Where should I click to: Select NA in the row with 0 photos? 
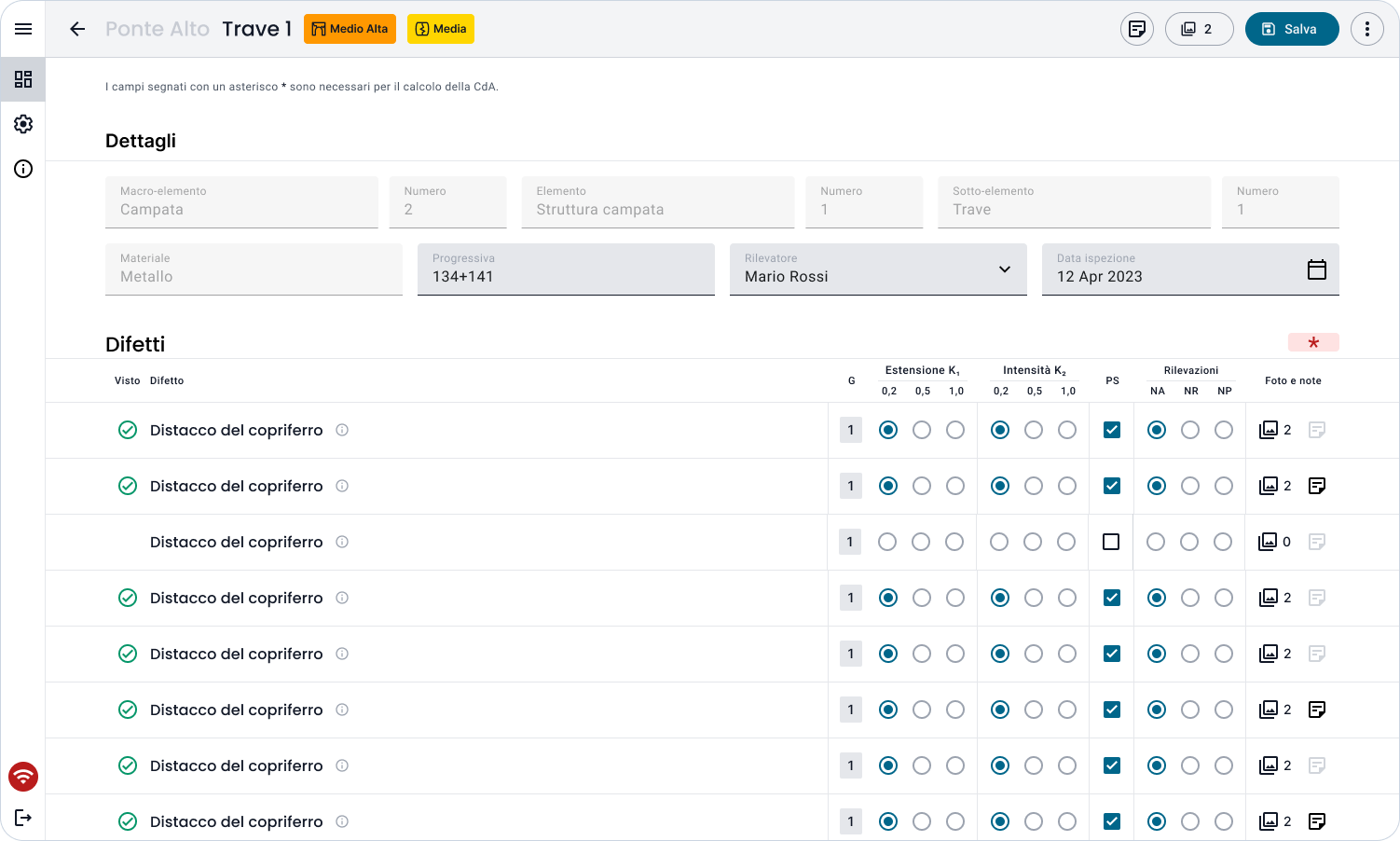[1156, 542]
